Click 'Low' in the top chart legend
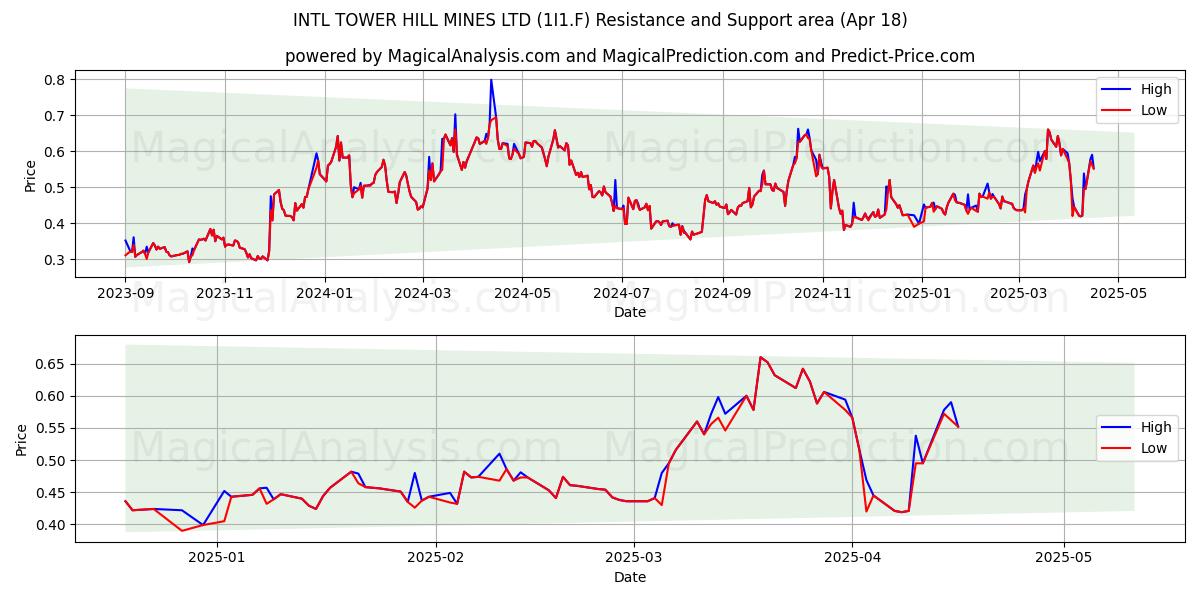The height and width of the screenshot is (600, 1200). pos(1154,110)
